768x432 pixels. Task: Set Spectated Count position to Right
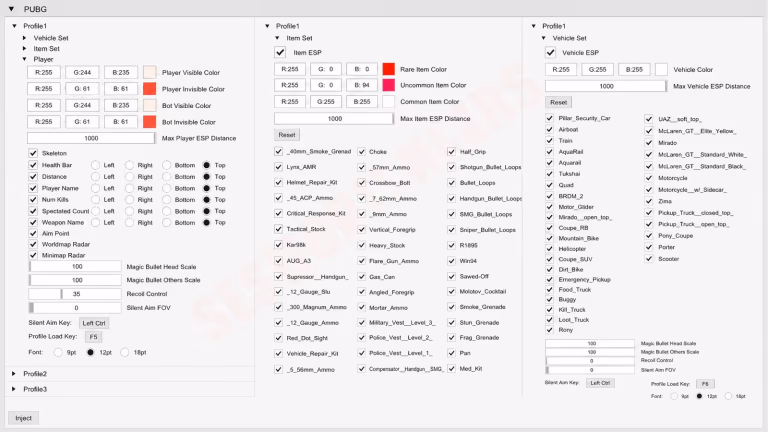129,211
